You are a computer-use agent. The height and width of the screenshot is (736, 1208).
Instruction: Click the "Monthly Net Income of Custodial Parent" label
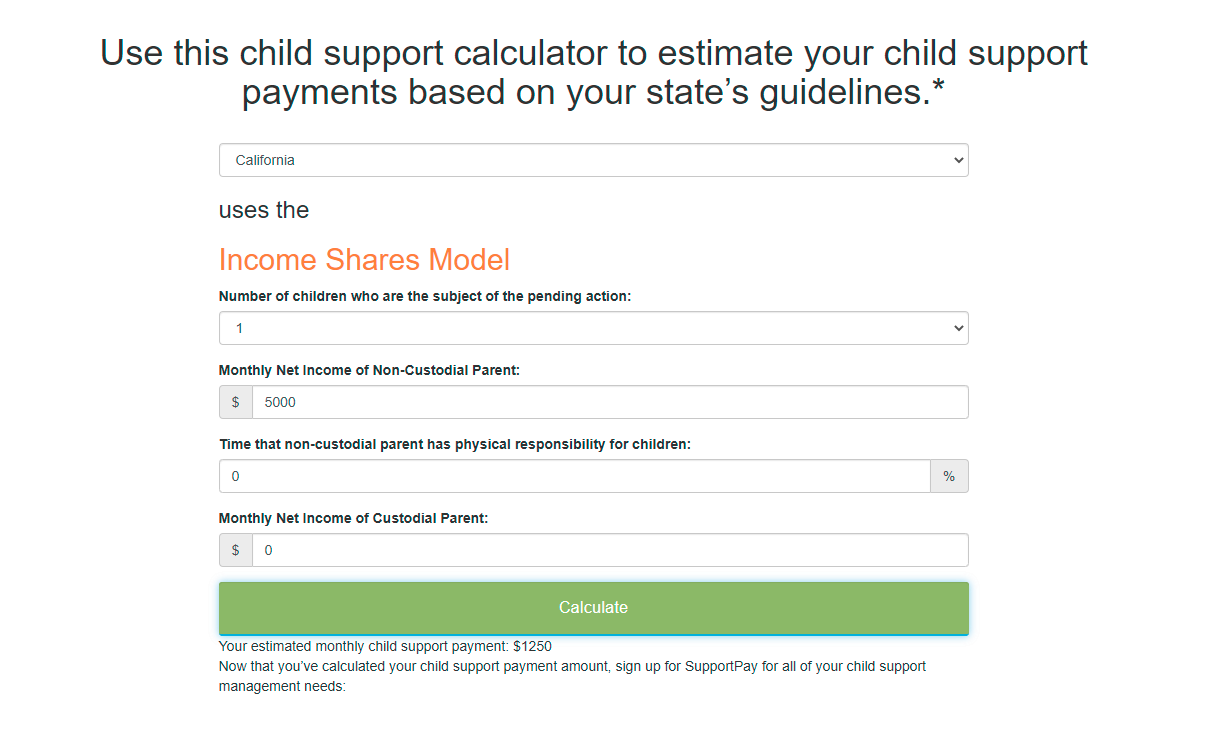click(x=353, y=518)
